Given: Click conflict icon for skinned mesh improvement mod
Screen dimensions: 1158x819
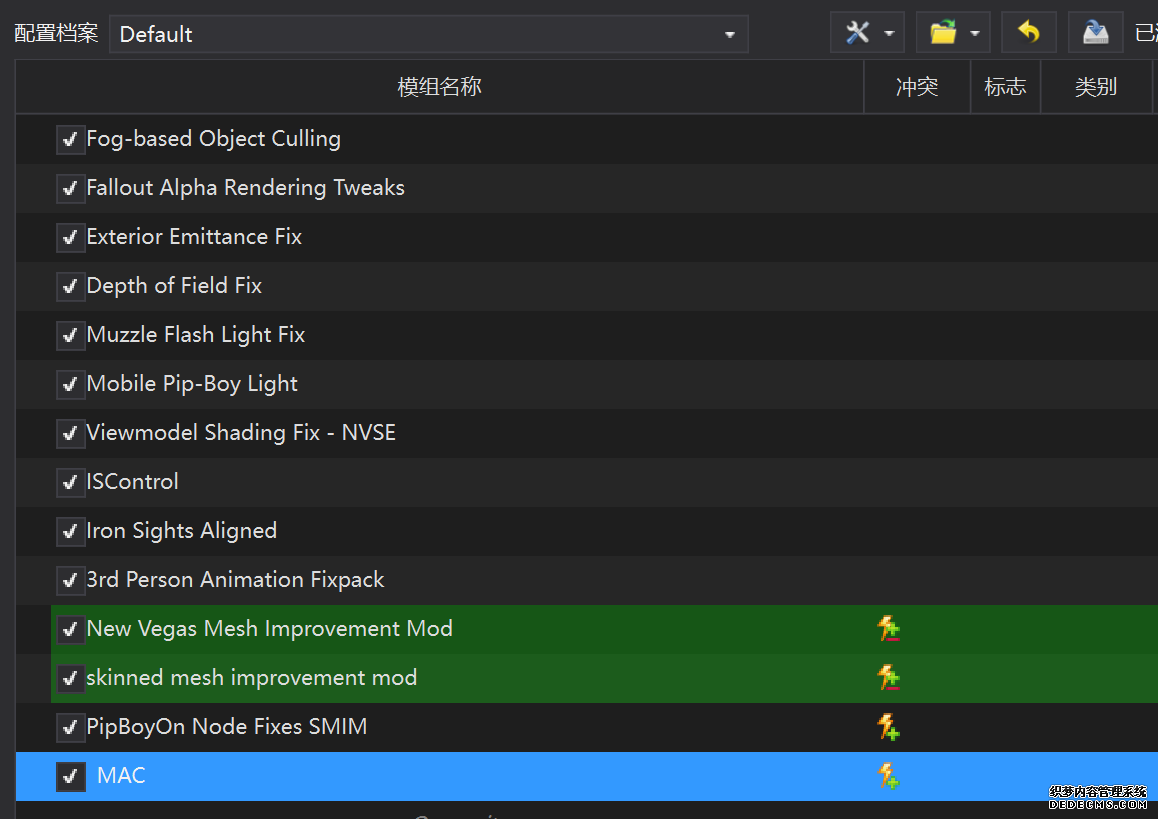Looking at the screenshot, I should (888, 678).
